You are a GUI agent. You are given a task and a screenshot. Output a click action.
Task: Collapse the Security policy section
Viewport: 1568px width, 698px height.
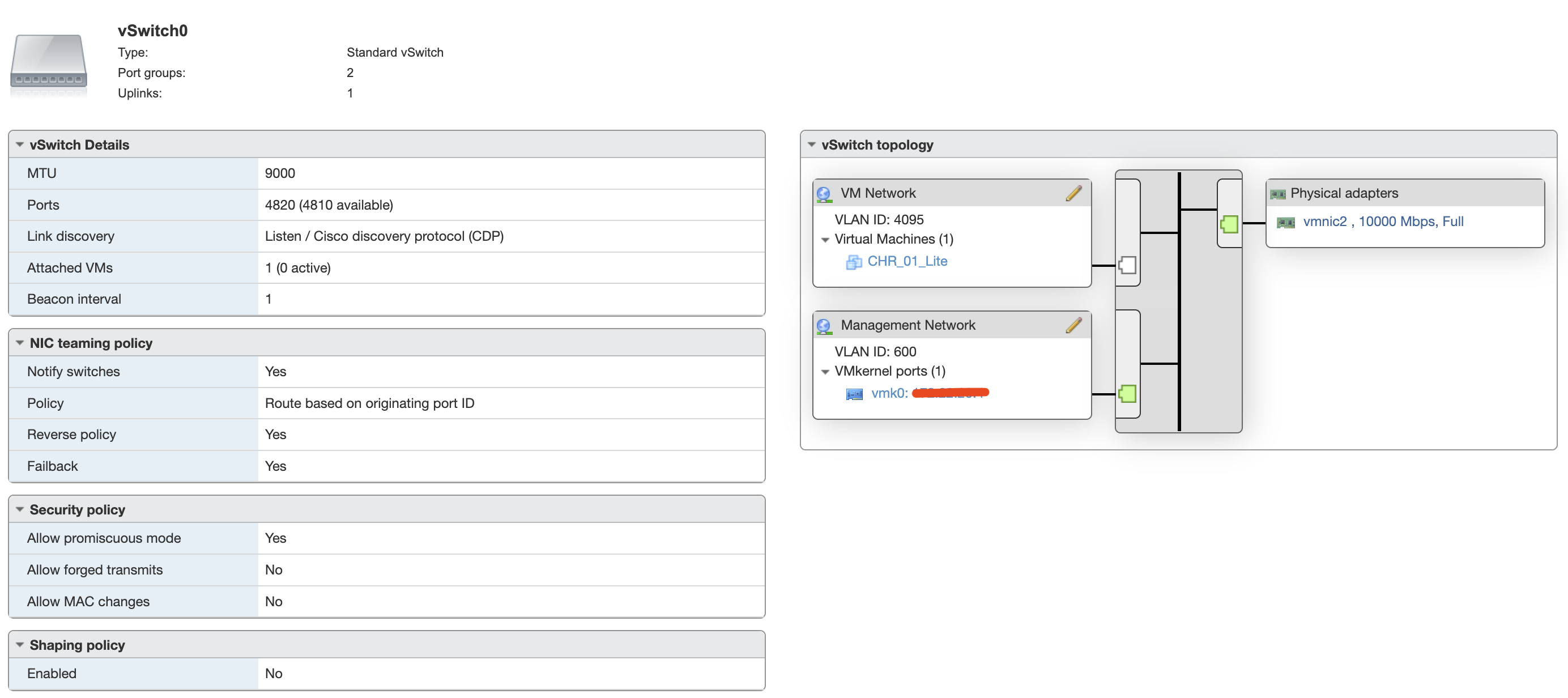[x=19, y=509]
